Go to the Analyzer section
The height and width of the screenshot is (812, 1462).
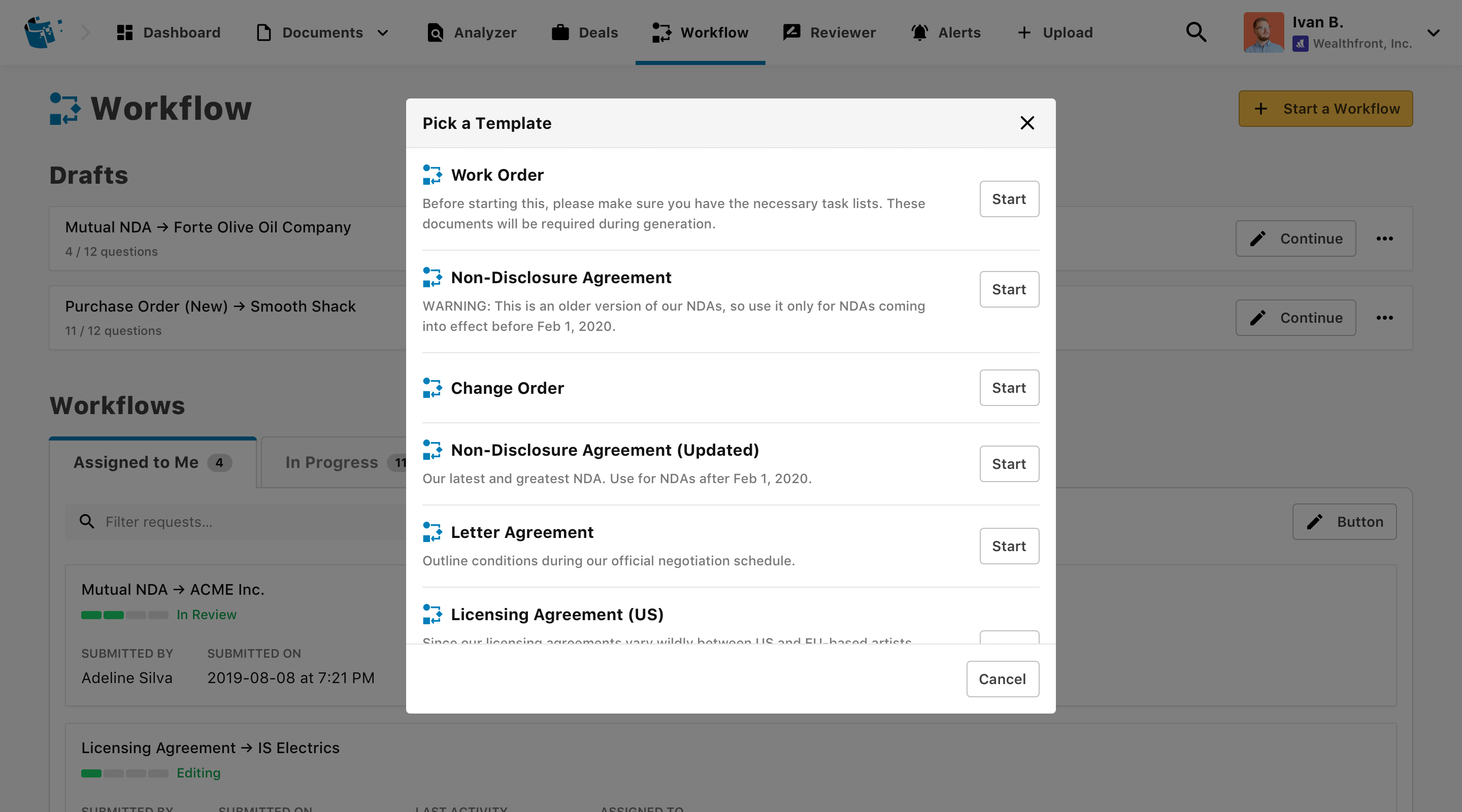[471, 32]
